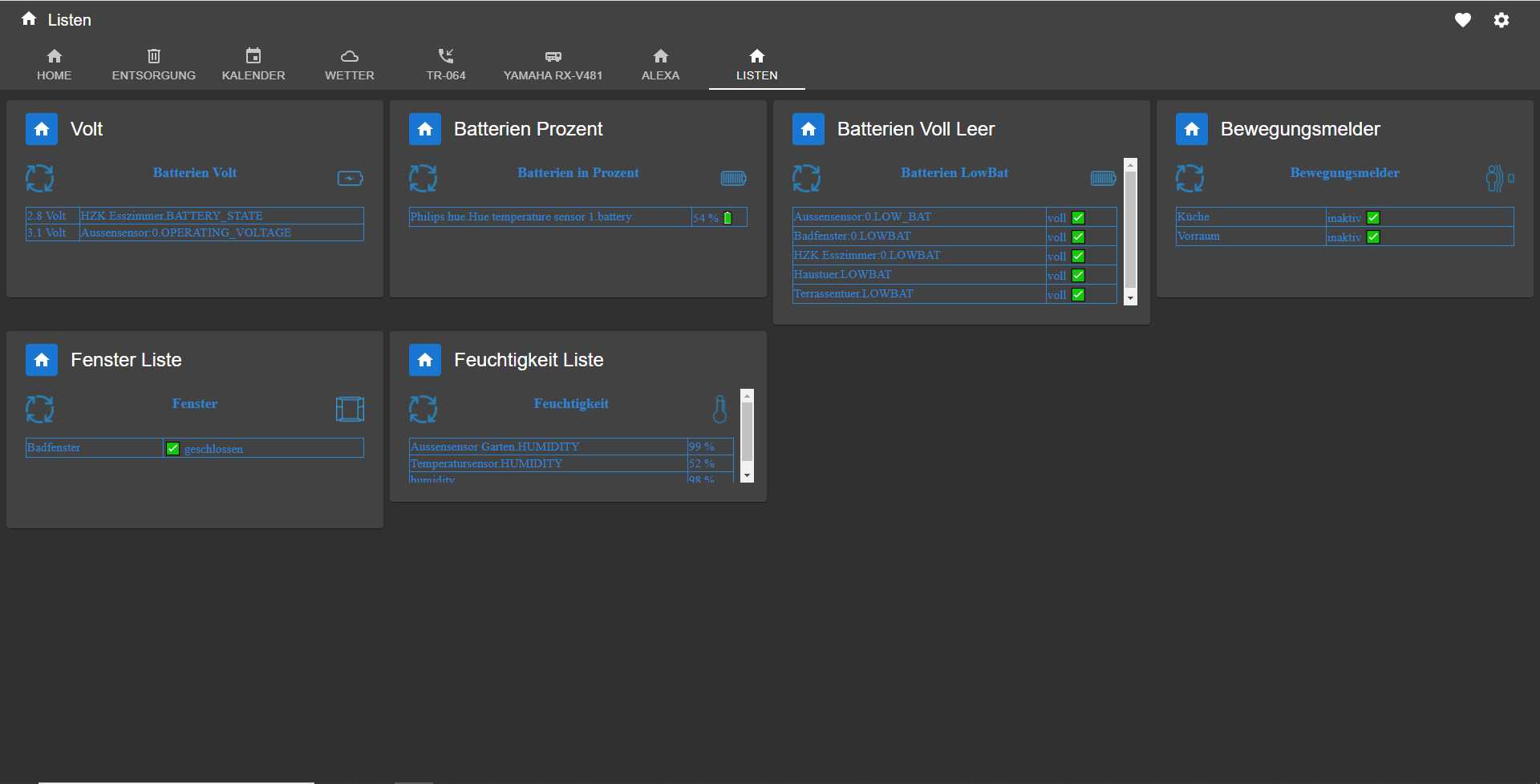Click checkbox for Badfenster:0.LOWBAT
Screen dimensions: 1540x784
(1078, 236)
